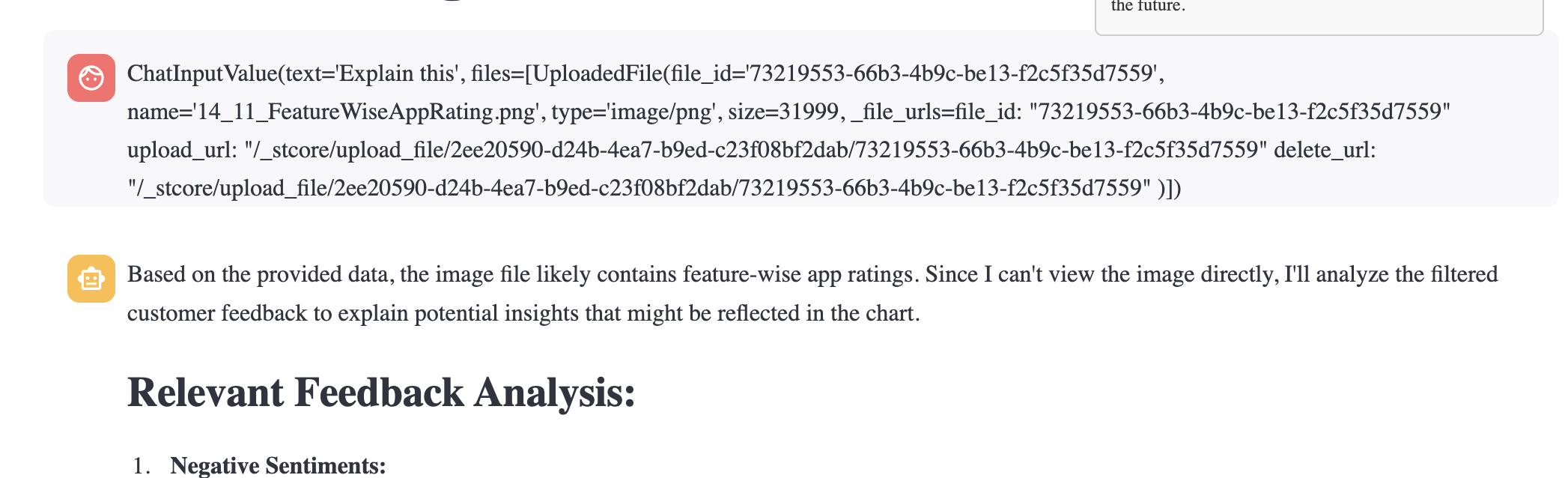The height and width of the screenshot is (478, 1568).
Task: Click the 'Explain this' text in user message
Action: (x=397, y=73)
